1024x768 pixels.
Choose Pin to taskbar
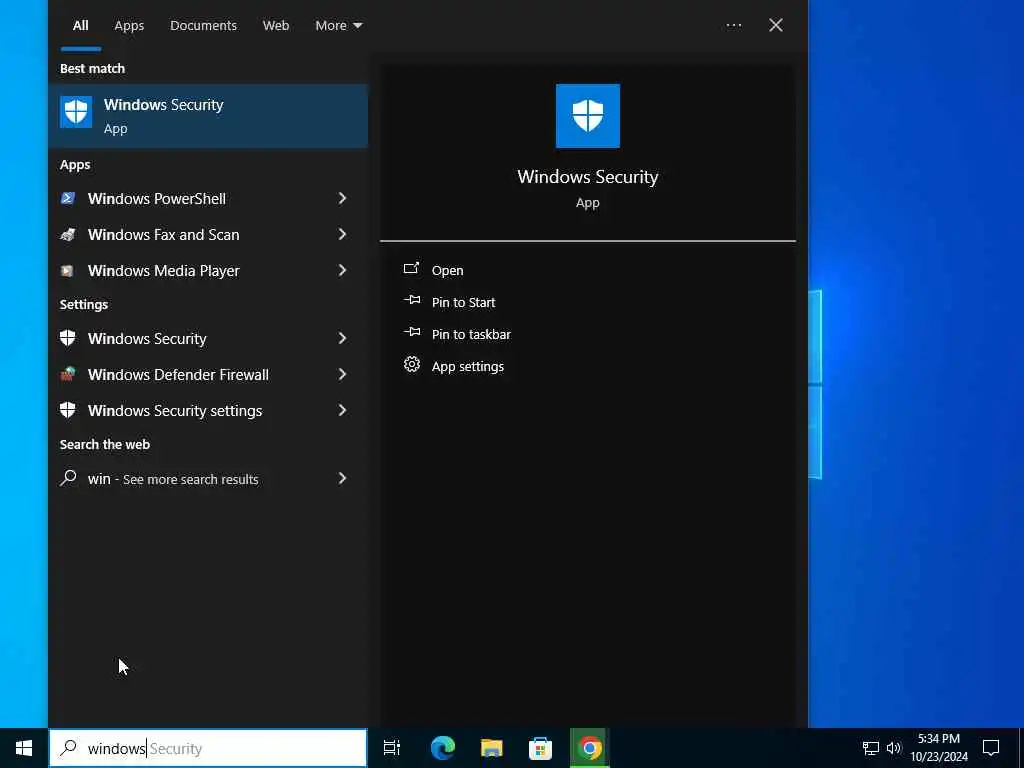(x=471, y=334)
